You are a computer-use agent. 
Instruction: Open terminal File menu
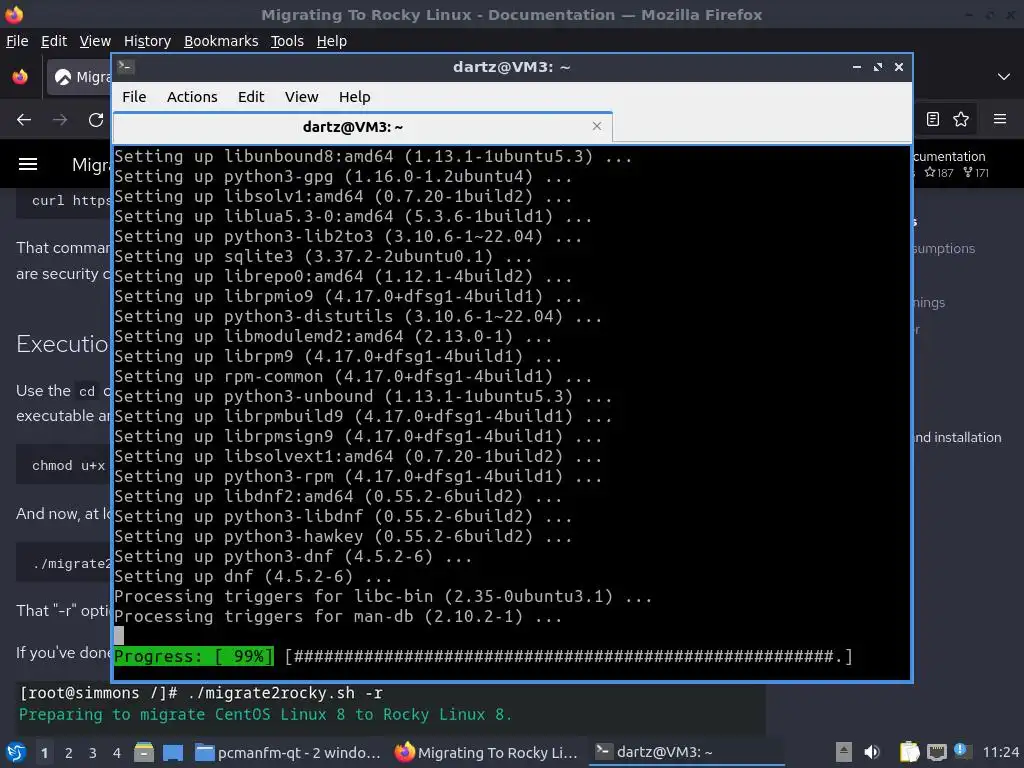click(x=134, y=97)
